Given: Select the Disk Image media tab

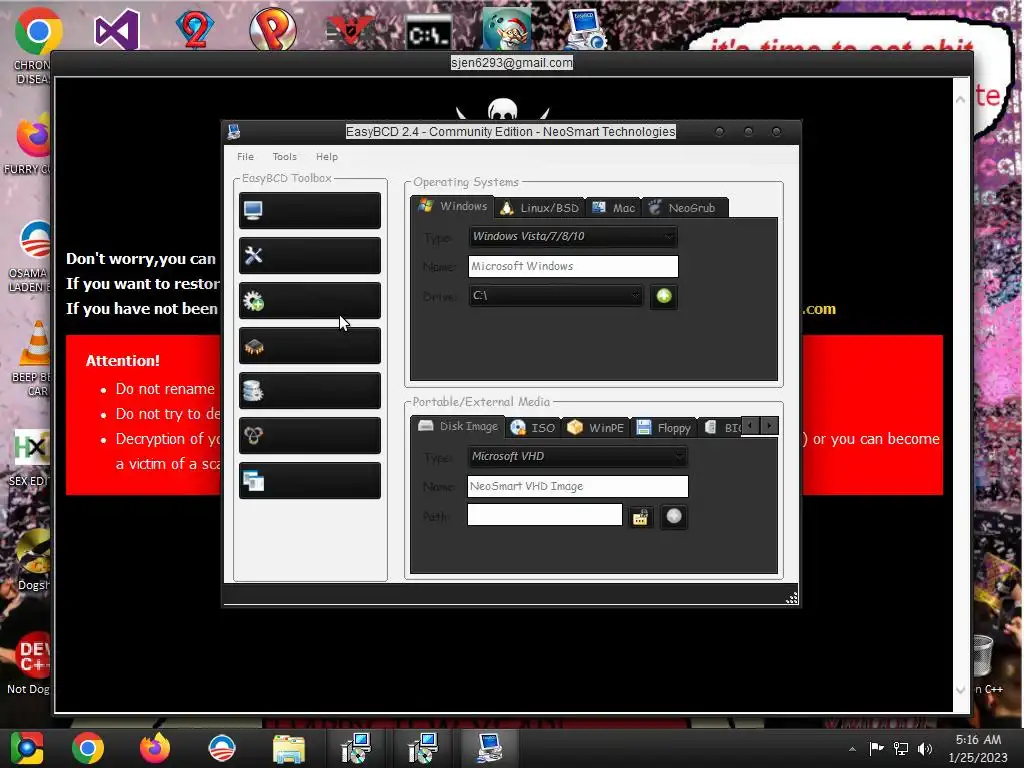Looking at the screenshot, I should click(x=458, y=426).
